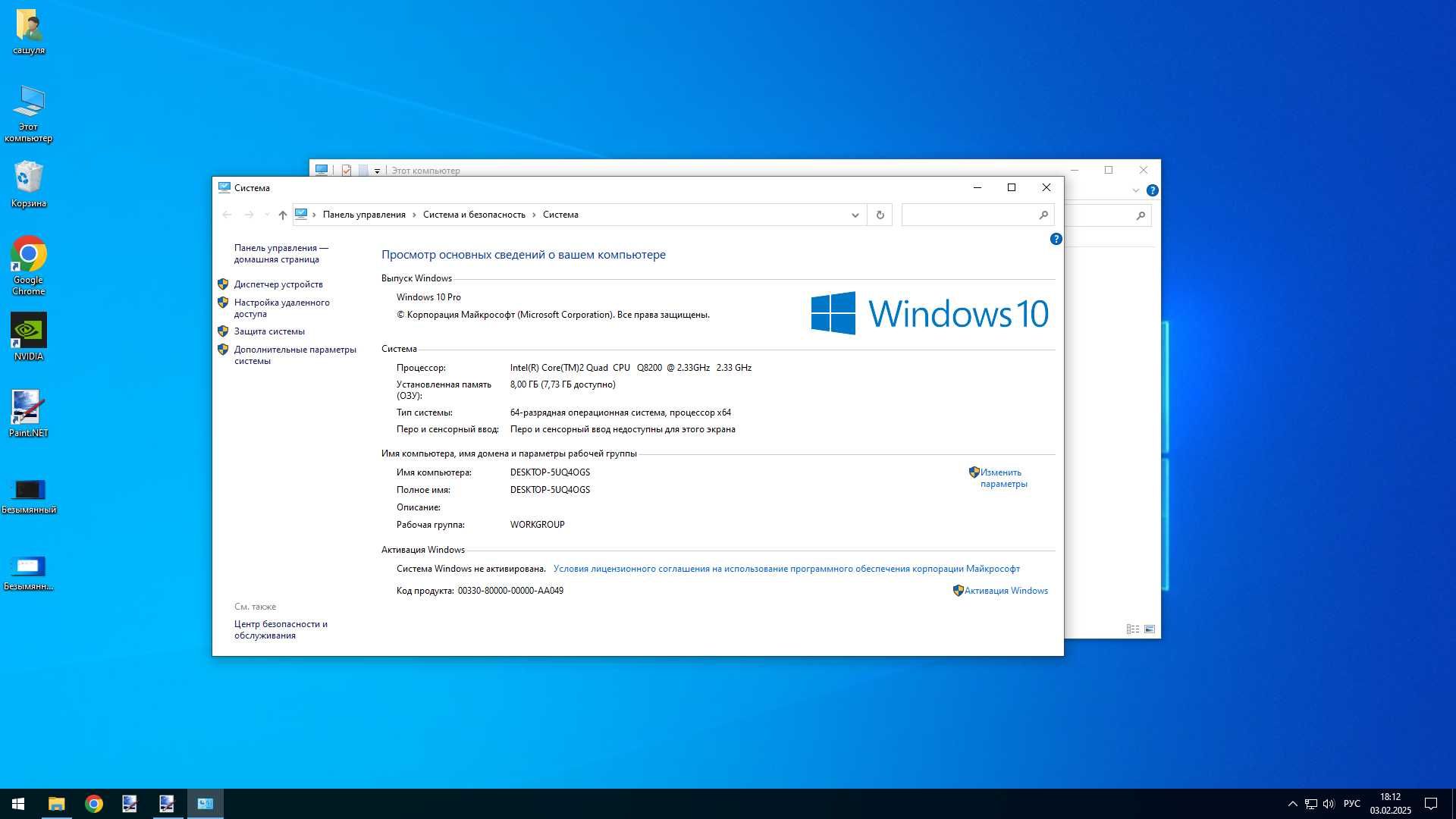Open Help in the System window
1456x819 pixels.
pyautogui.click(x=1056, y=239)
